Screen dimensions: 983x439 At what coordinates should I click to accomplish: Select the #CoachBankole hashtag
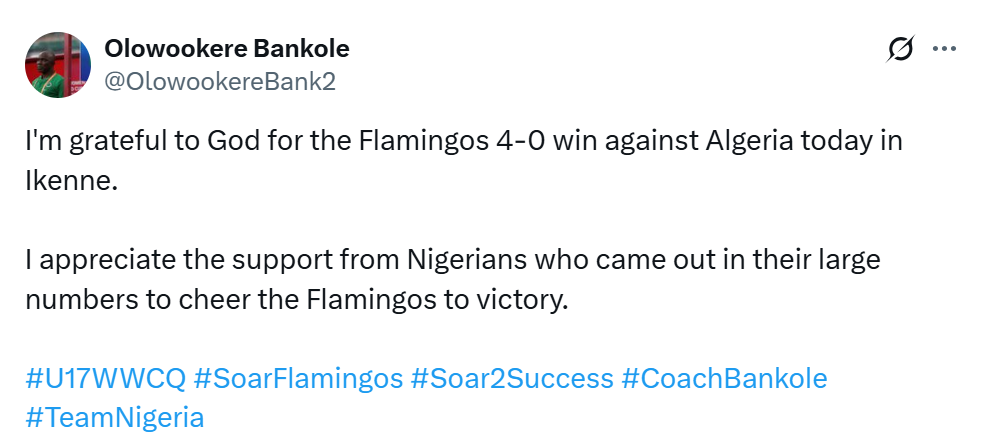click(x=724, y=379)
